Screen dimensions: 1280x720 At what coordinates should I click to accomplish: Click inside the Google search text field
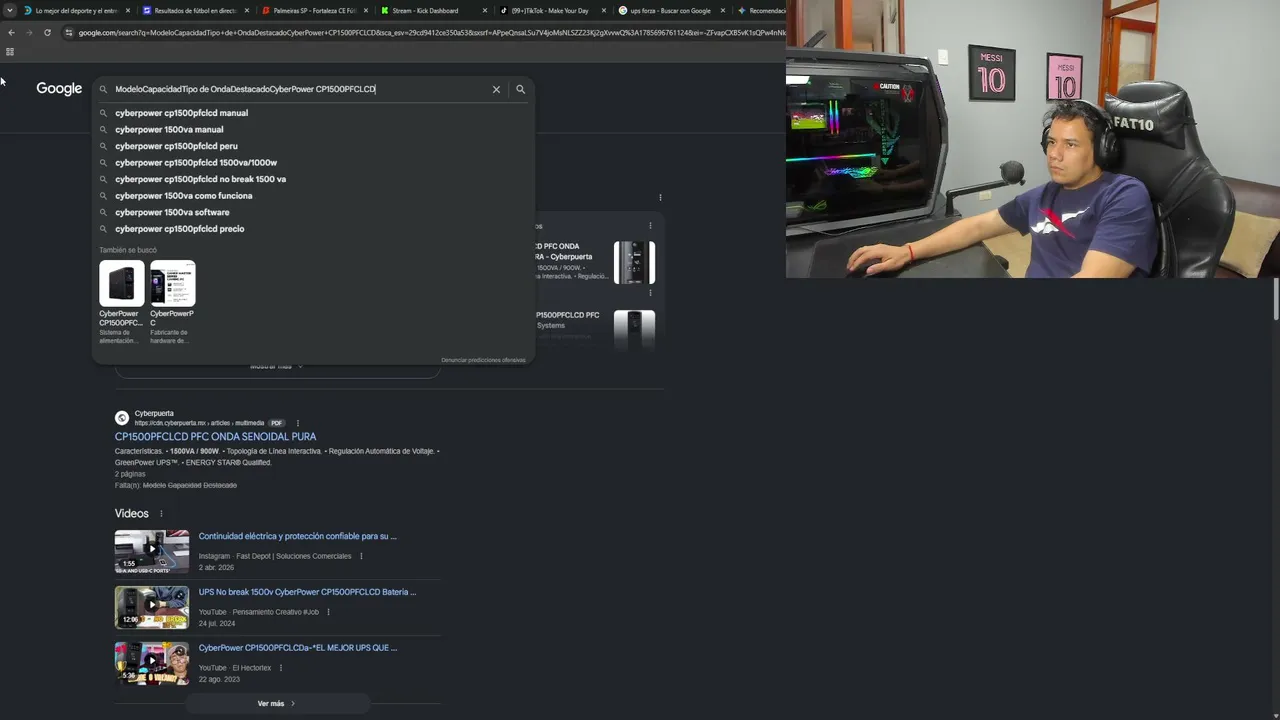tap(300, 89)
